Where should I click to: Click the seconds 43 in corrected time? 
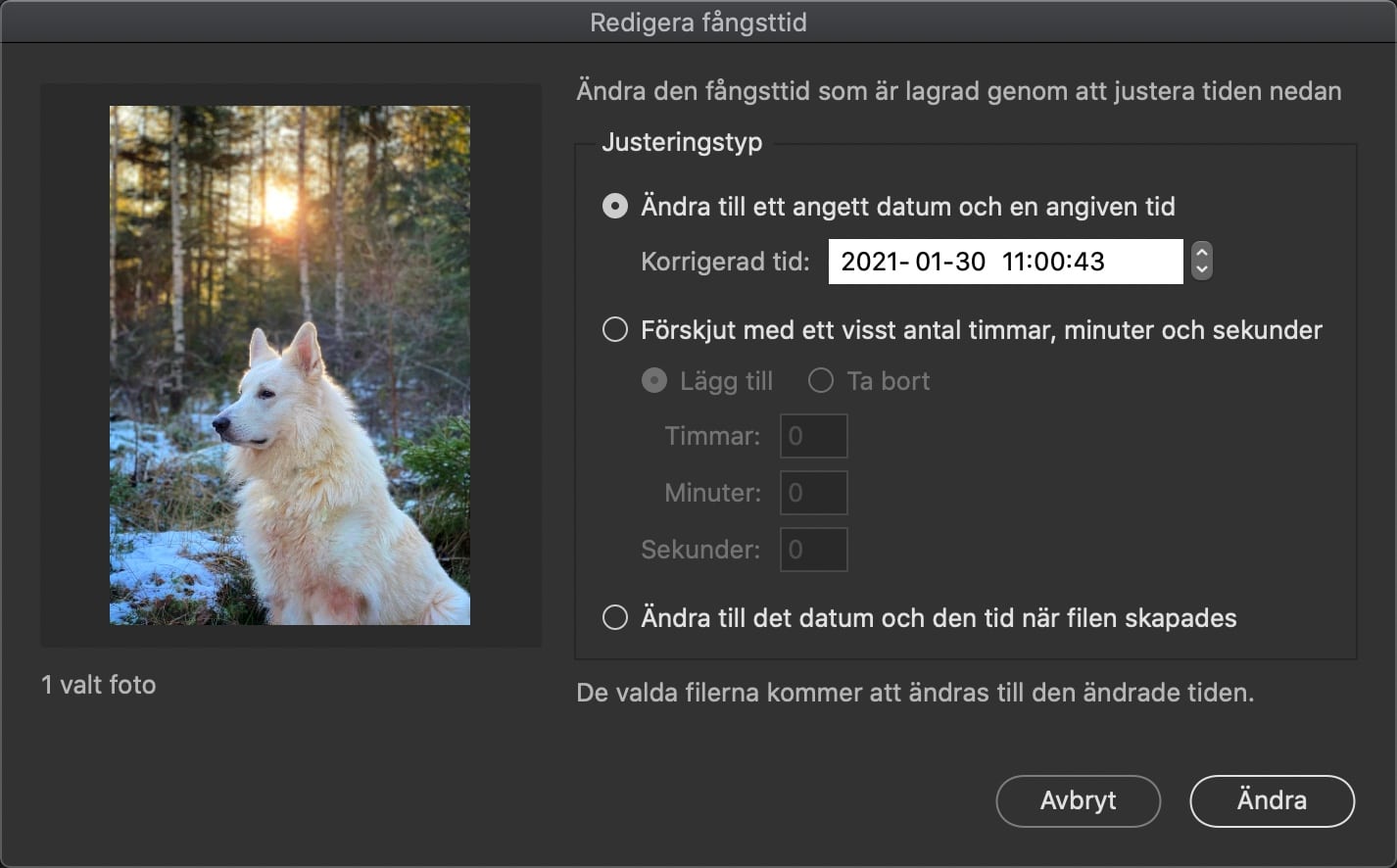[1088, 262]
